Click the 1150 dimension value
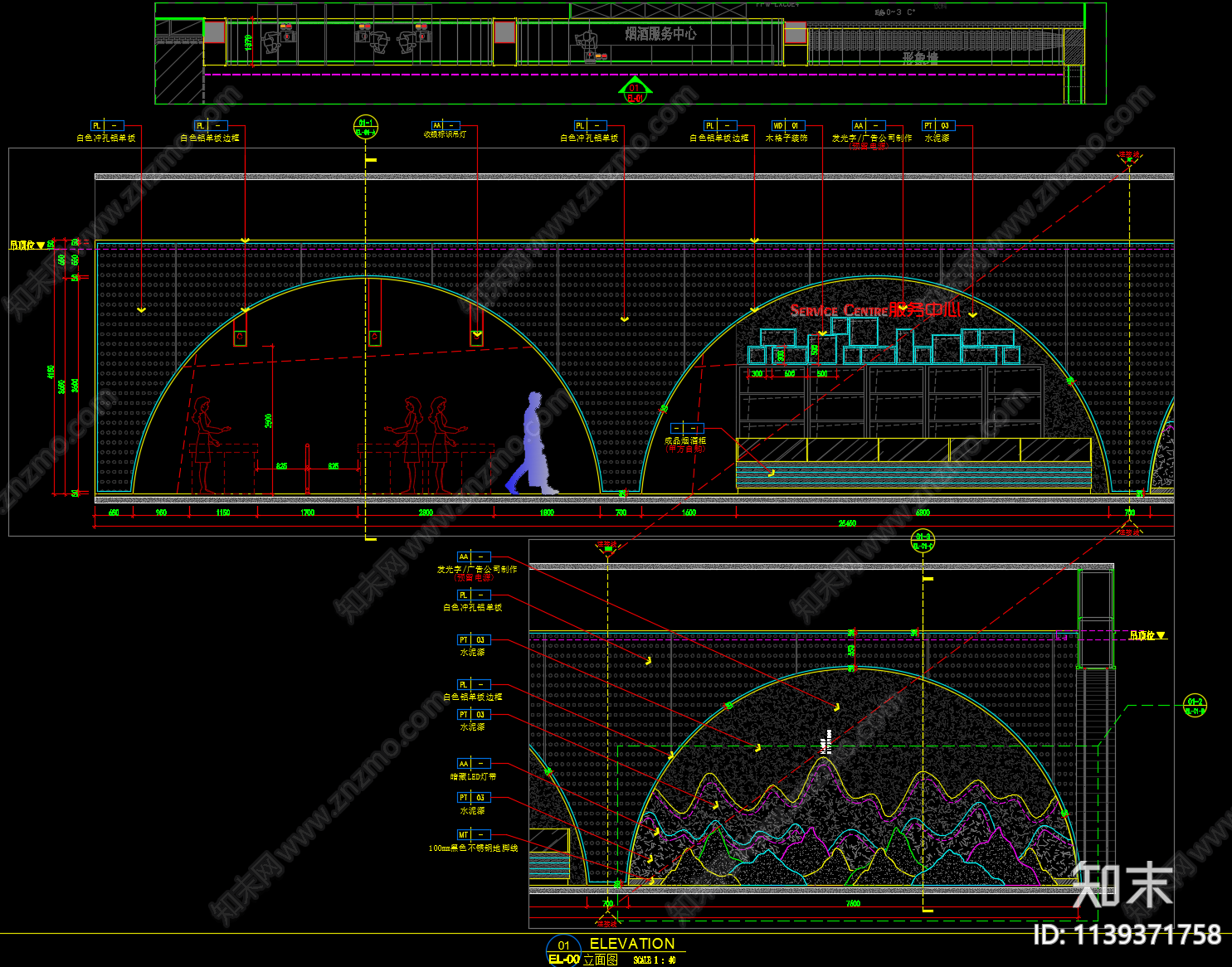1232x967 pixels. tap(223, 513)
